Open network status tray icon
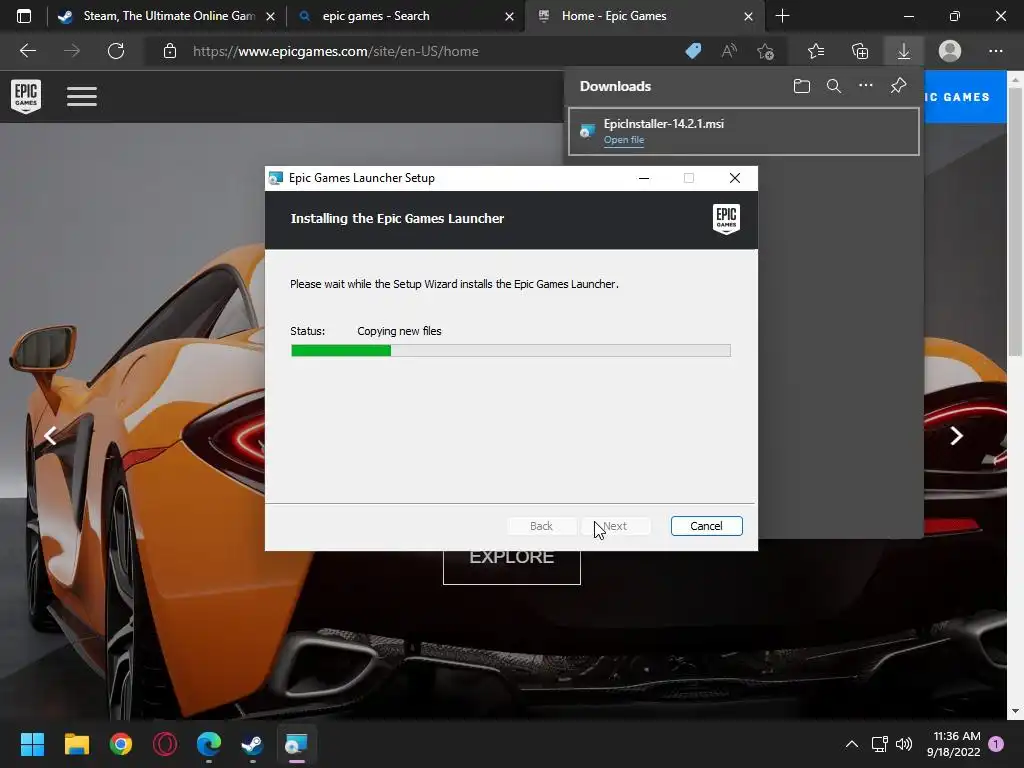Image resolution: width=1024 pixels, height=768 pixels. [880, 744]
